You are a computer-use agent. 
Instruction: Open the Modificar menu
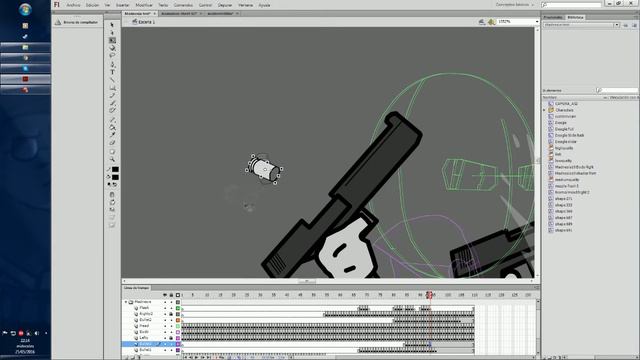click(x=144, y=5)
